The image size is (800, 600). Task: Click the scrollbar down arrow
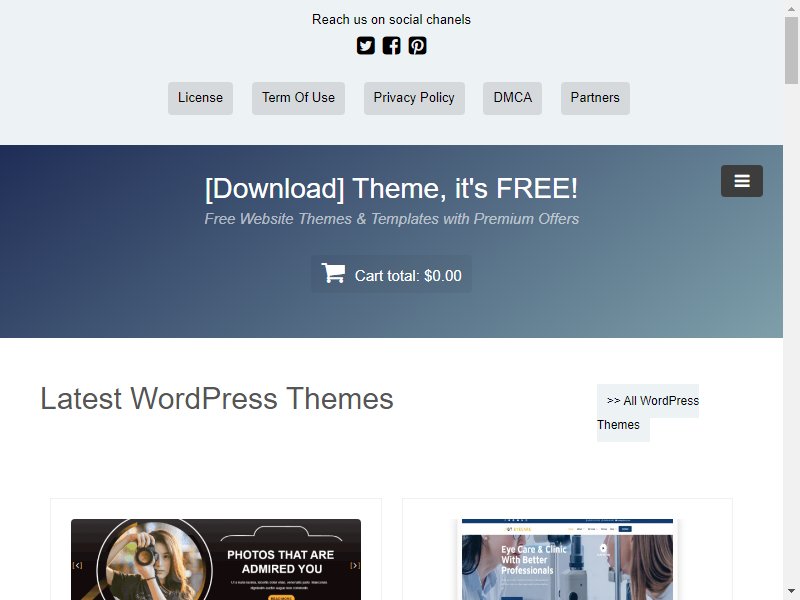pos(791,592)
